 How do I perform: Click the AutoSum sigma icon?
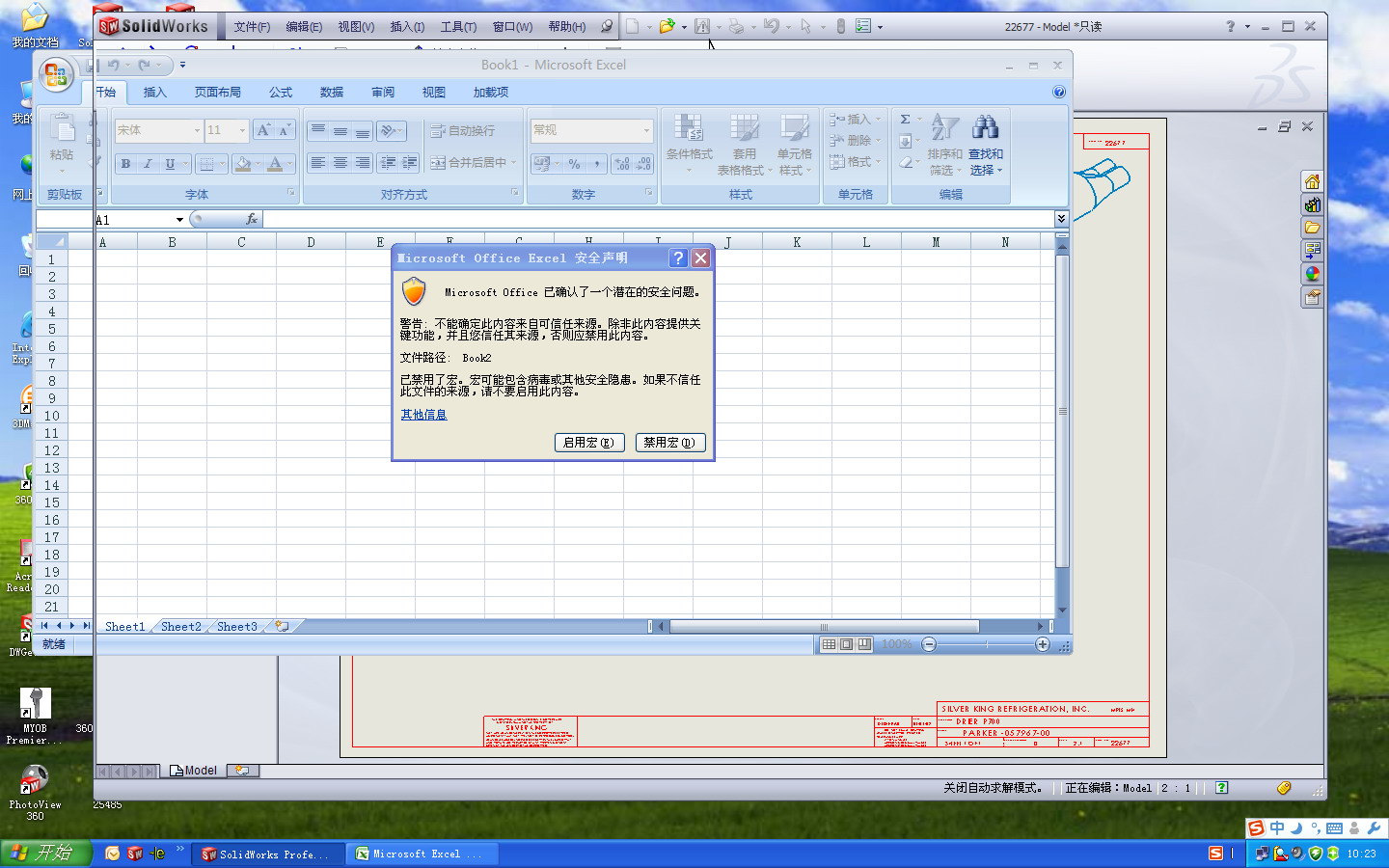pyautogui.click(x=905, y=120)
